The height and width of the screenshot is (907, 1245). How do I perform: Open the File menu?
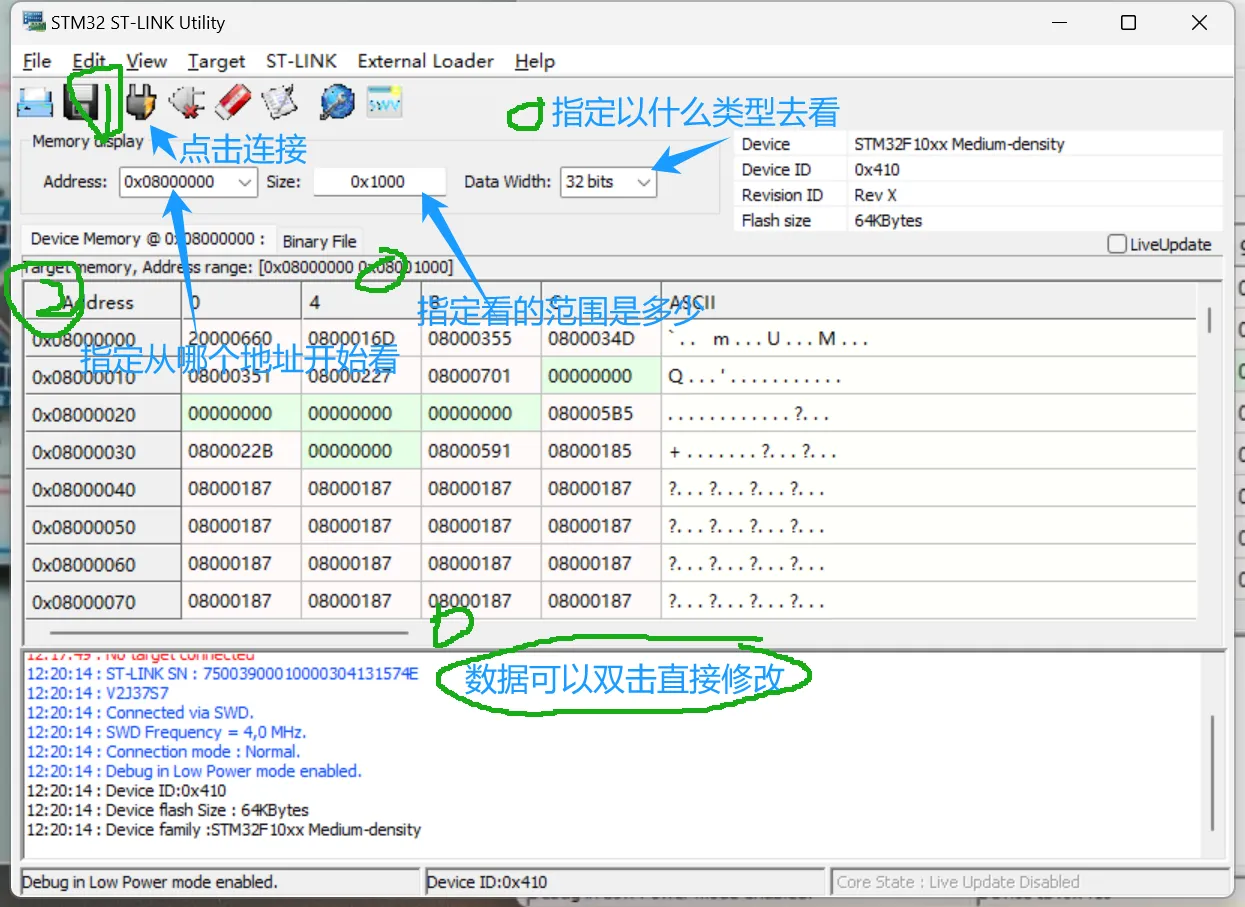coord(36,61)
